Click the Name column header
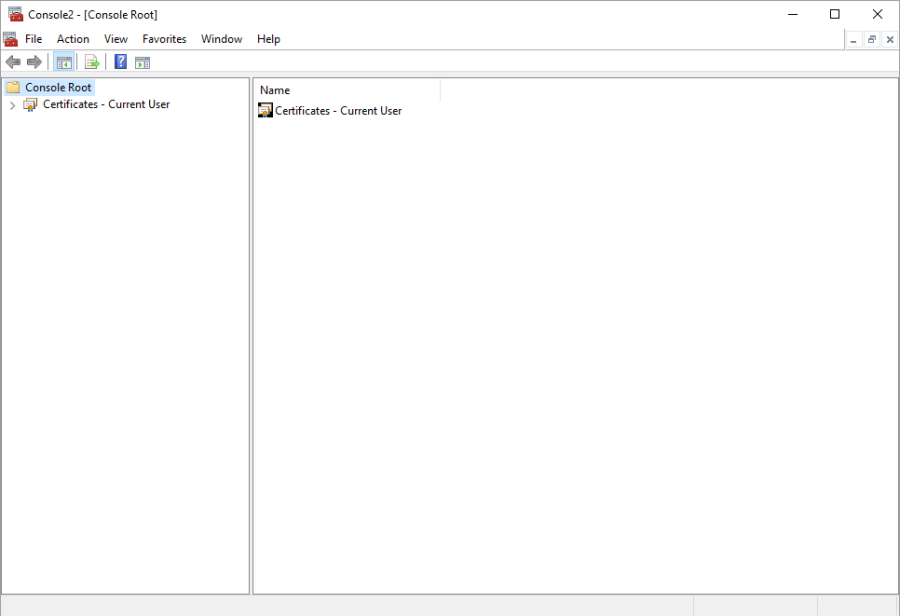This screenshot has height=616, width=900. click(346, 90)
